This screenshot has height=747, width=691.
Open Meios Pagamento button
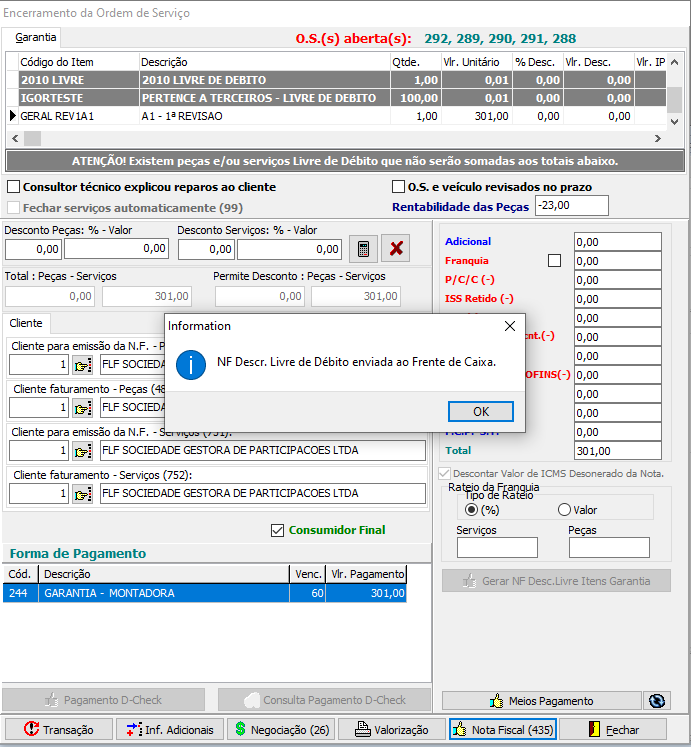[x=541, y=701]
